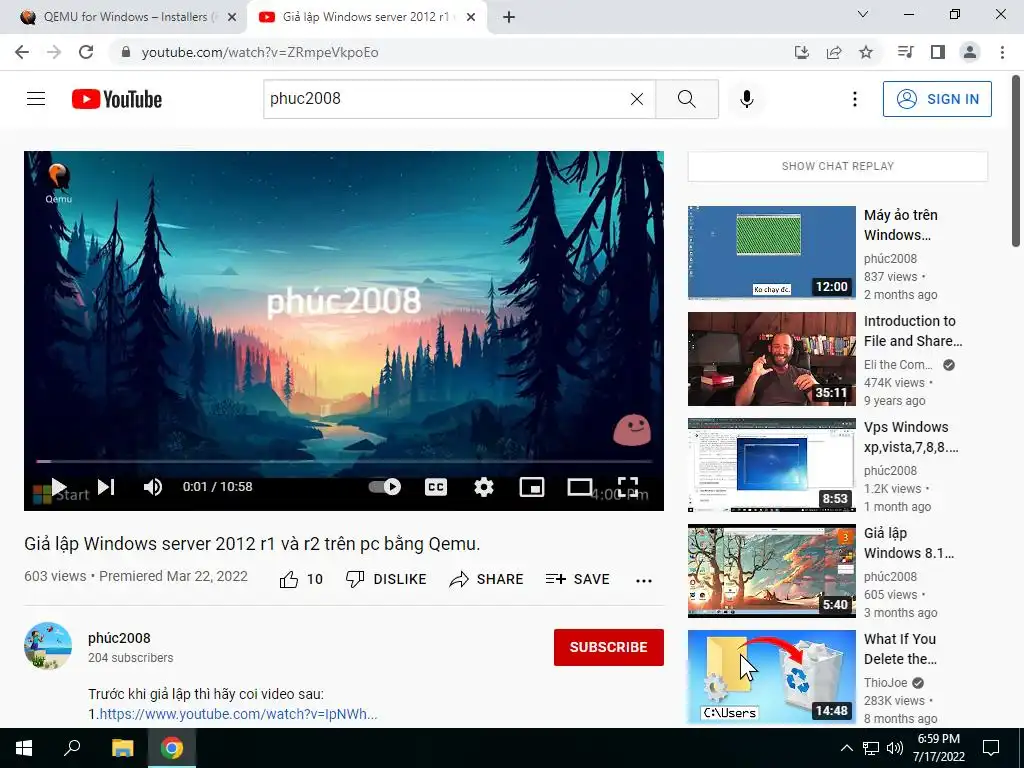Open a new browser tab
Screen dimensions: 1024x768
[x=509, y=17]
